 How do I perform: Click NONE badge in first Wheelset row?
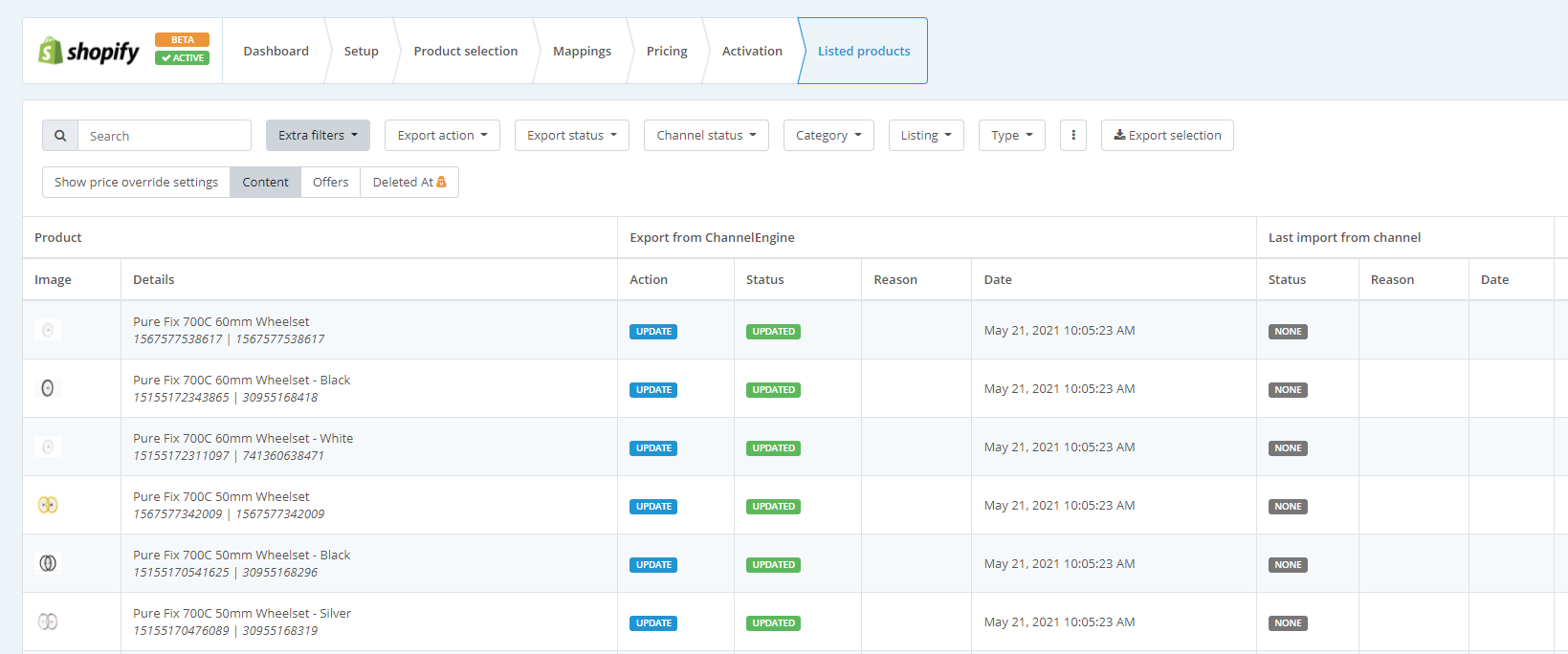1288,331
